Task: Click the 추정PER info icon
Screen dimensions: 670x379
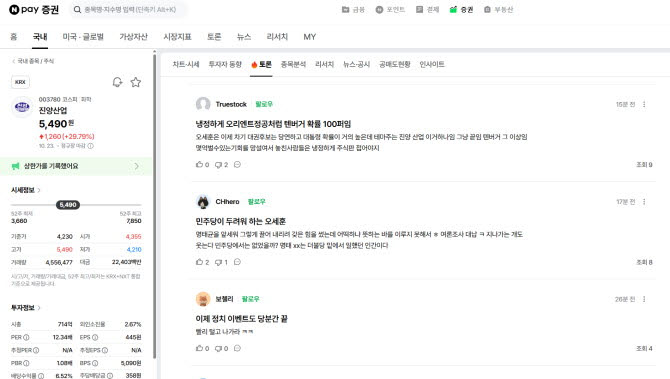Action: (36, 350)
